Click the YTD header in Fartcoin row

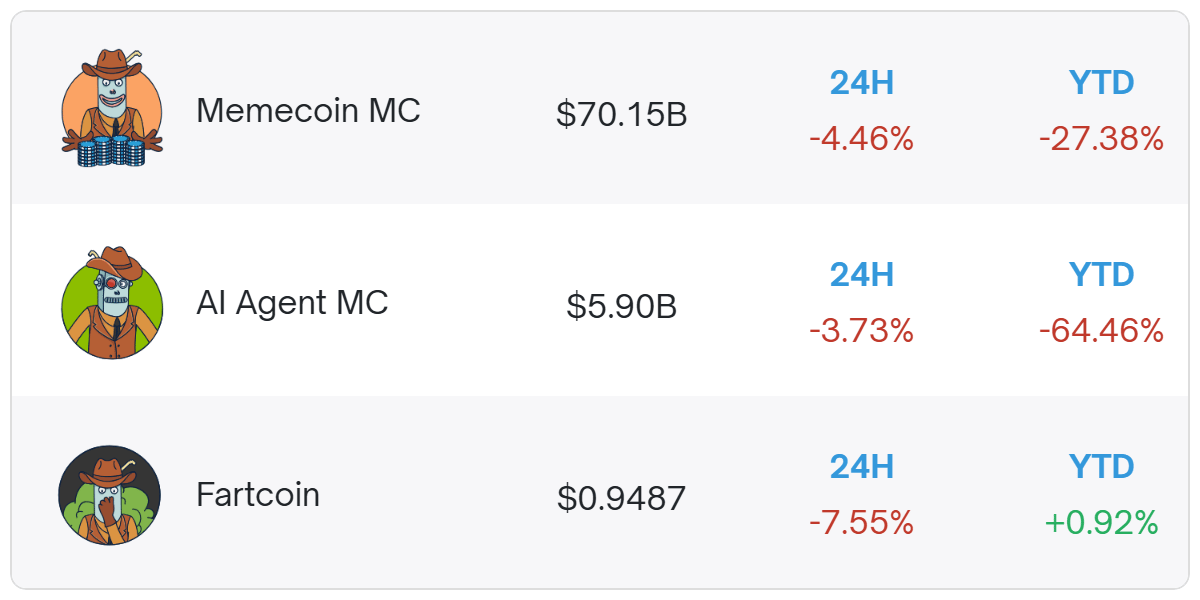[x=1101, y=467]
